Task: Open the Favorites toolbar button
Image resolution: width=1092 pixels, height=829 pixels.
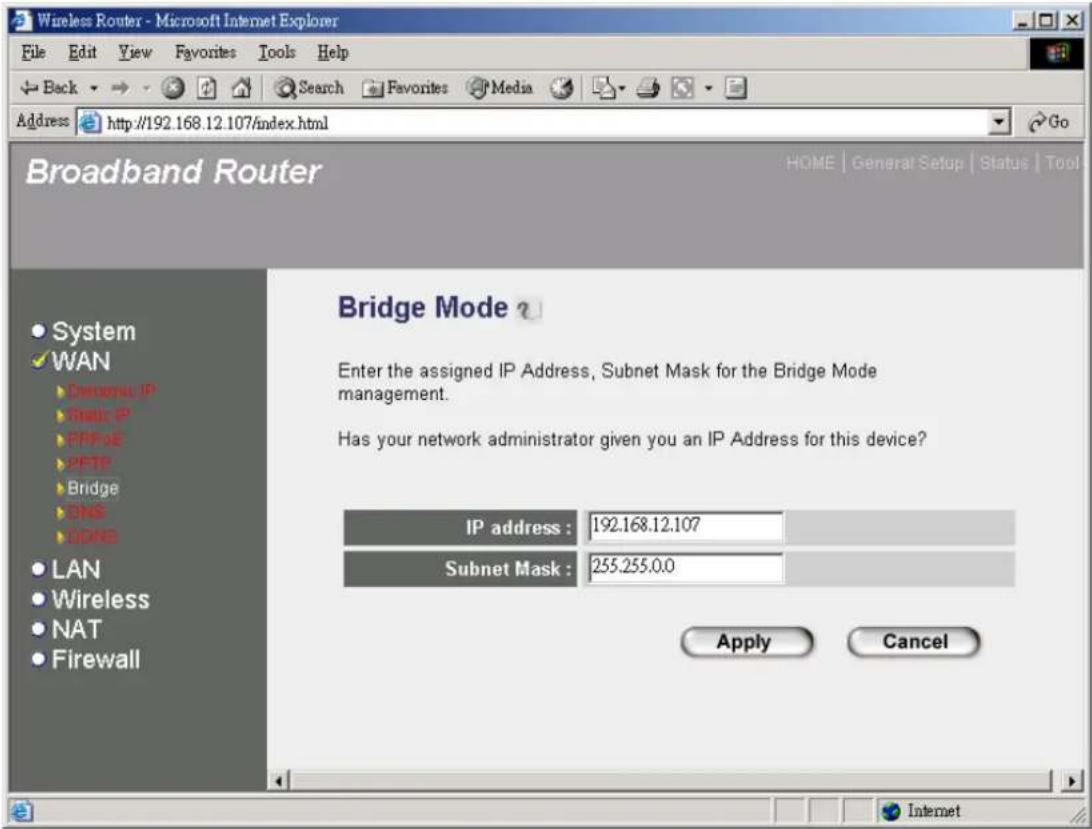Action: pos(405,88)
